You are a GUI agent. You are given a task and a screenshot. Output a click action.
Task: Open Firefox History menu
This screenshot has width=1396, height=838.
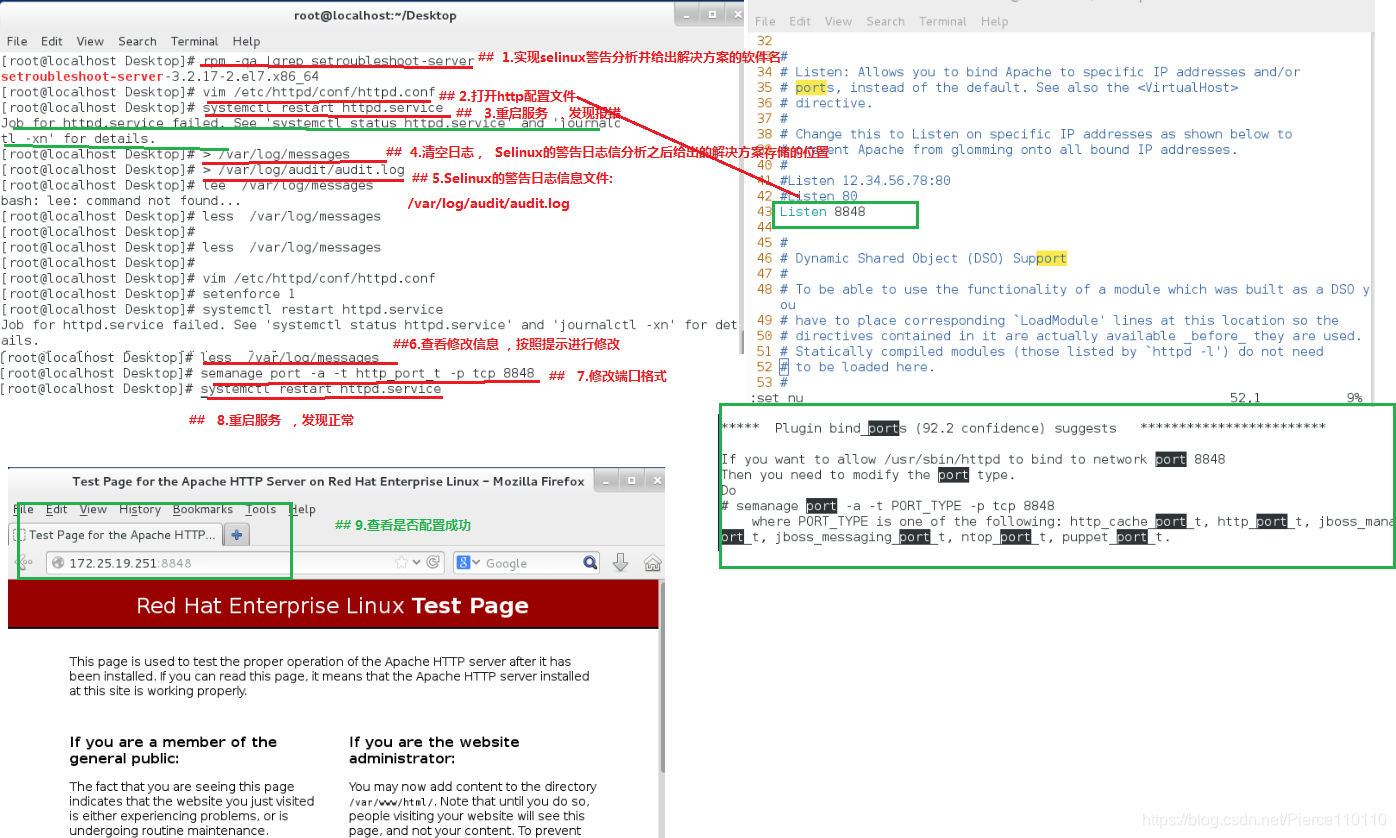(x=140, y=509)
